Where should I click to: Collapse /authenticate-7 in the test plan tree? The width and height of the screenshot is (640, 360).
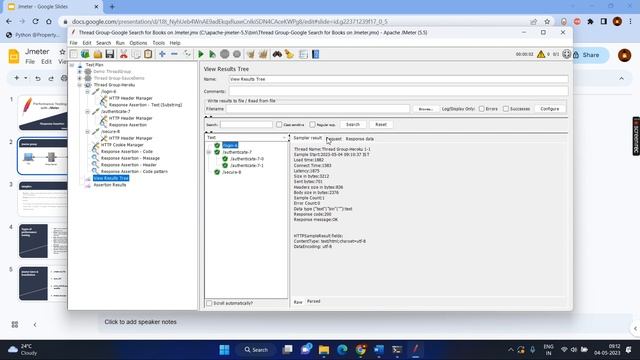click(x=88, y=111)
